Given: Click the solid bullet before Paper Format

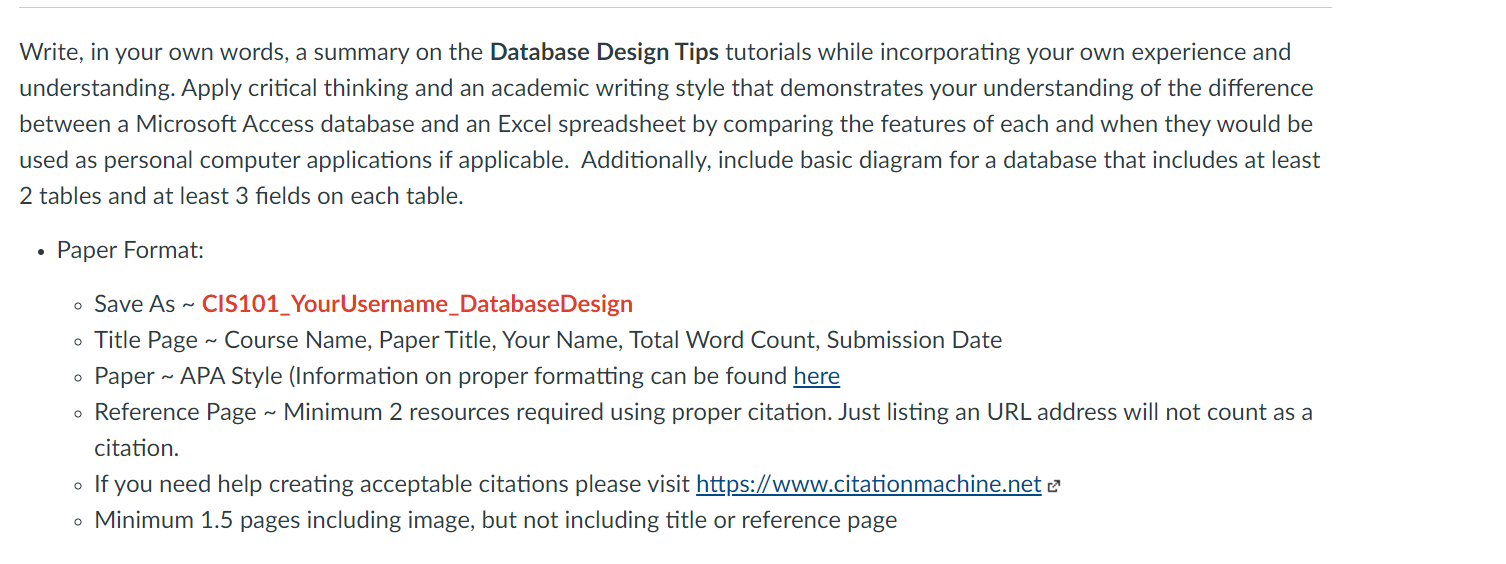Looking at the screenshot, I should pyautogui.click(x=39, y=252).
